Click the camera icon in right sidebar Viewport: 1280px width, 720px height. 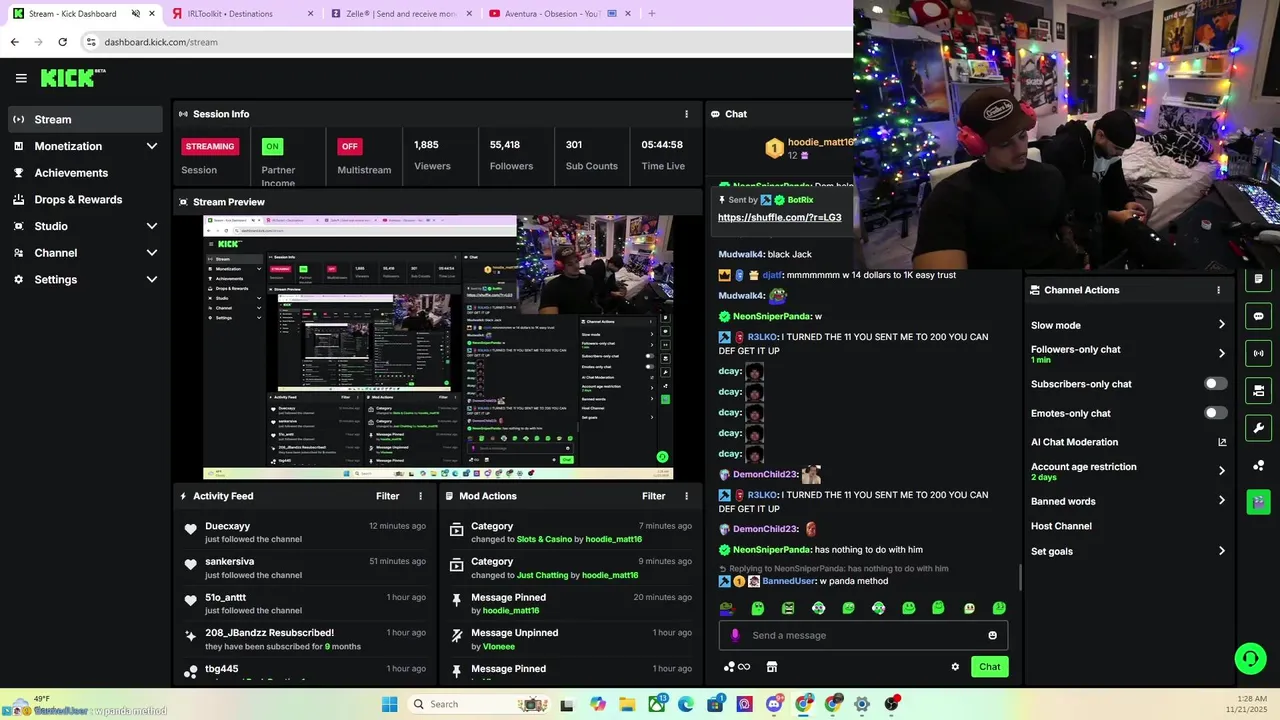1258,390
